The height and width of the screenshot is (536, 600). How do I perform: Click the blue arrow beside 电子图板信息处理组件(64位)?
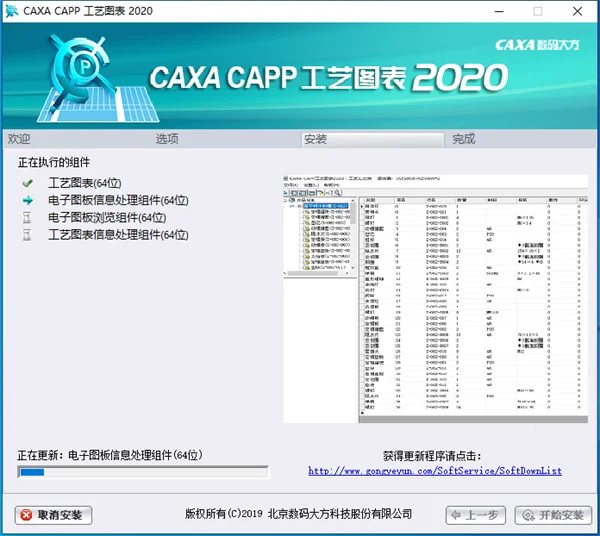click(27, 200)
